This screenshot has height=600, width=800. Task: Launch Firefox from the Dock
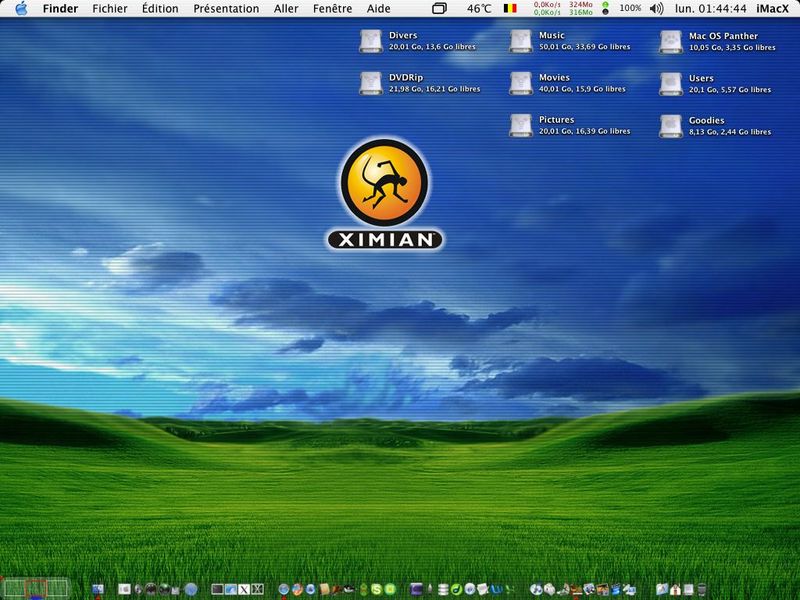tap(297, 589)
